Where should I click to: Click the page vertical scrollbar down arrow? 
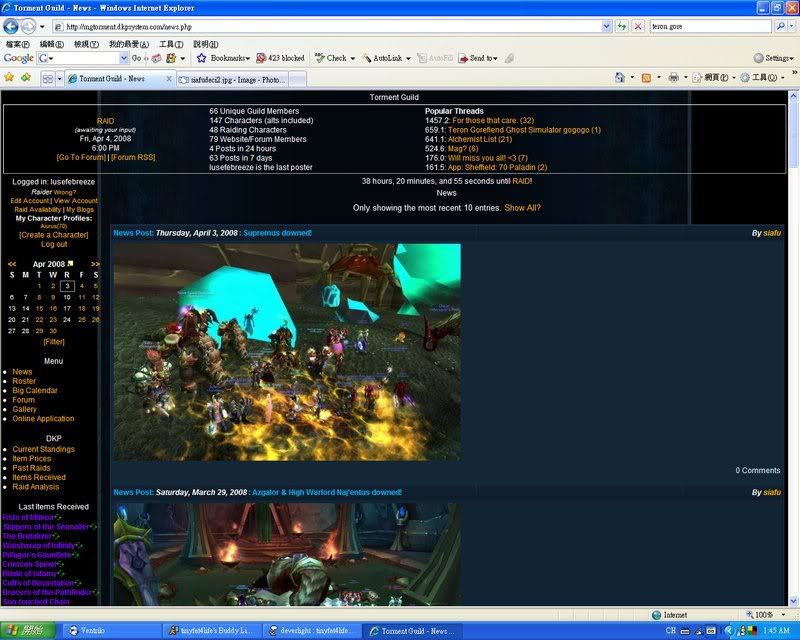coord(793,601)
